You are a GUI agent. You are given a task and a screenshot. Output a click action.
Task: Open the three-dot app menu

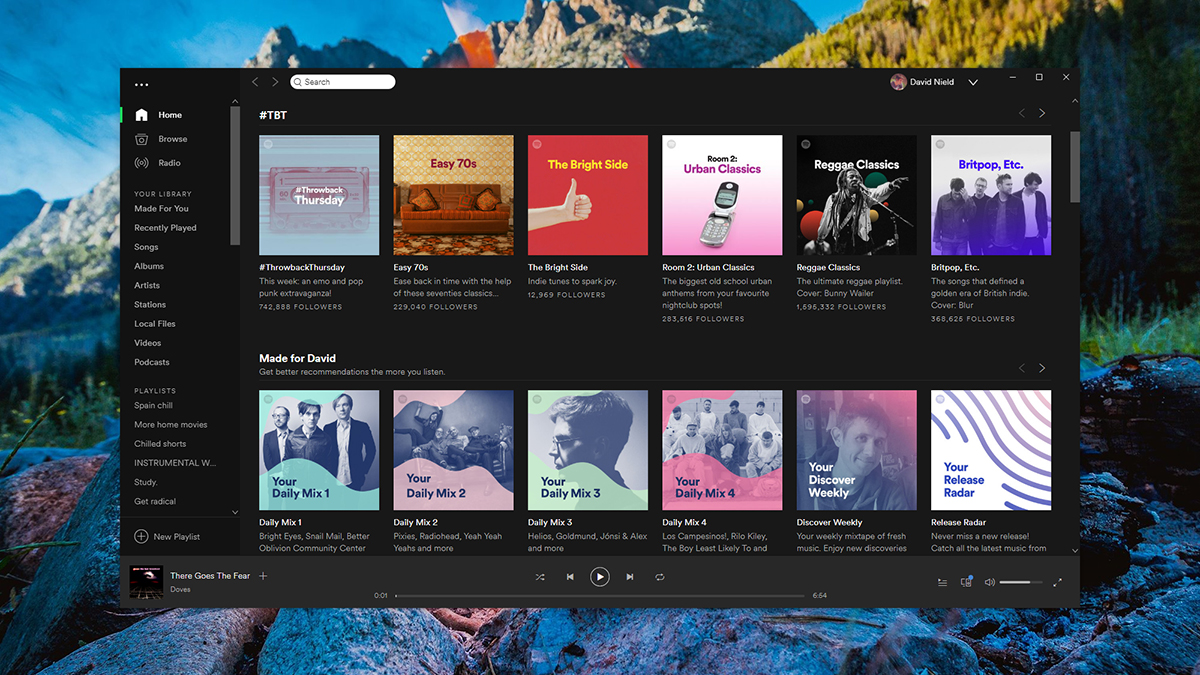[x=142, y=85]
